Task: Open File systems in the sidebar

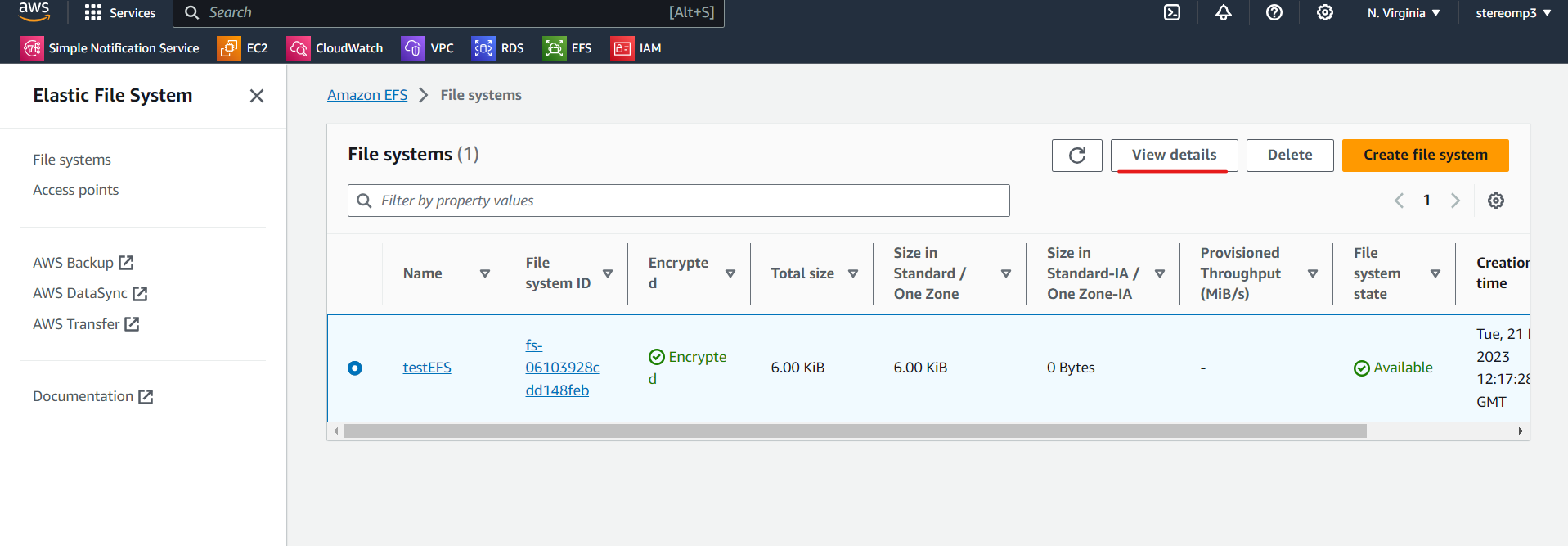Action: point(72,160)
